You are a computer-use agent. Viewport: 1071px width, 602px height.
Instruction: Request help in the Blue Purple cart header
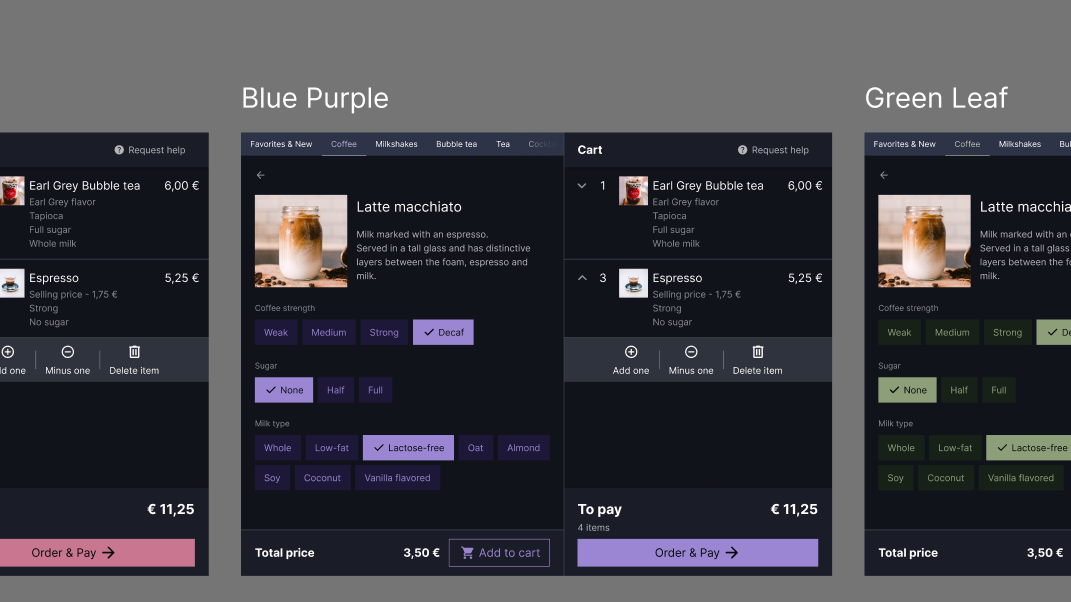coord(773,150)
